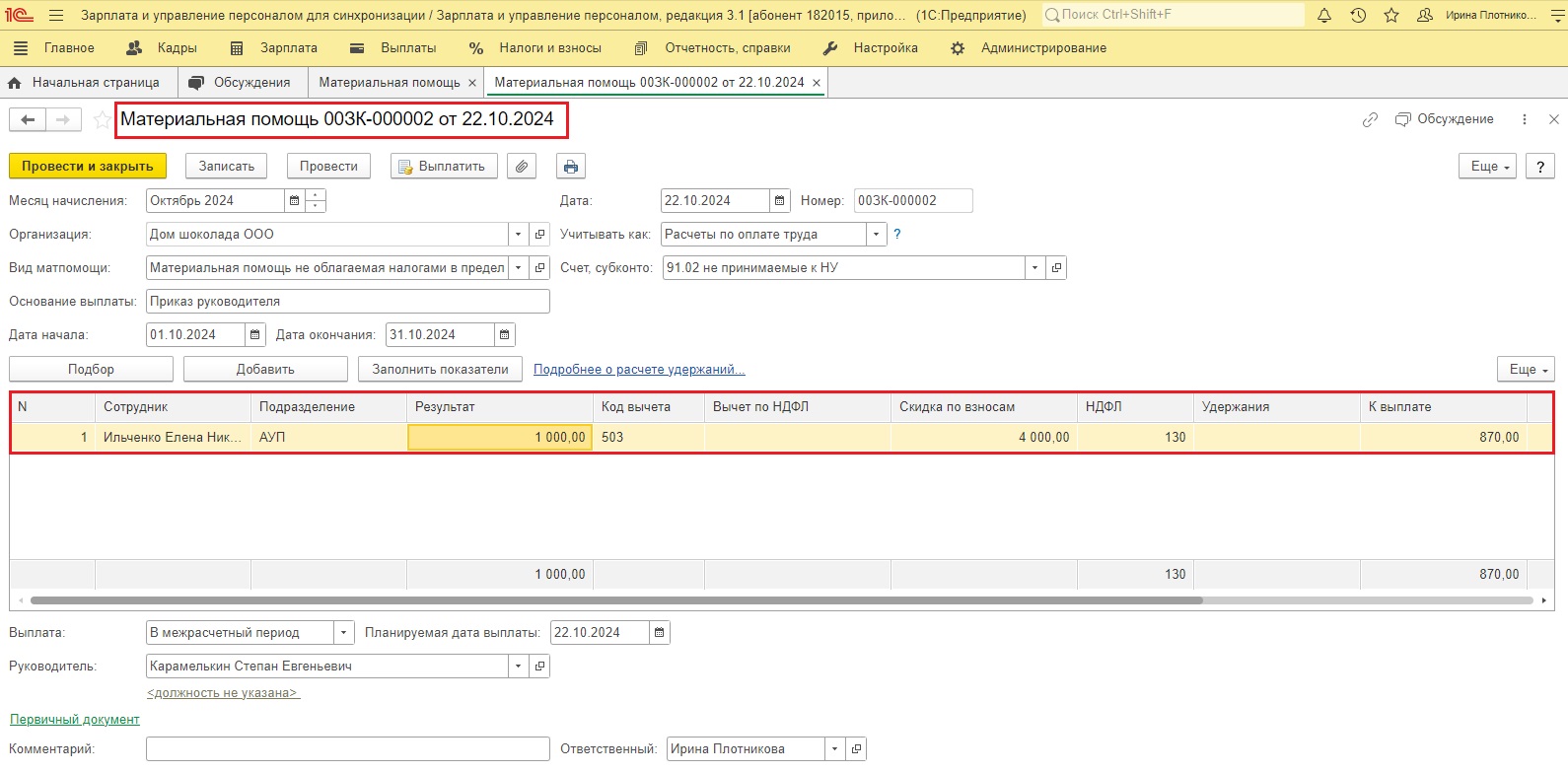Screen dimensions: 1568x773
Task: Click the Подбор button
Action: tap(92, 370)
